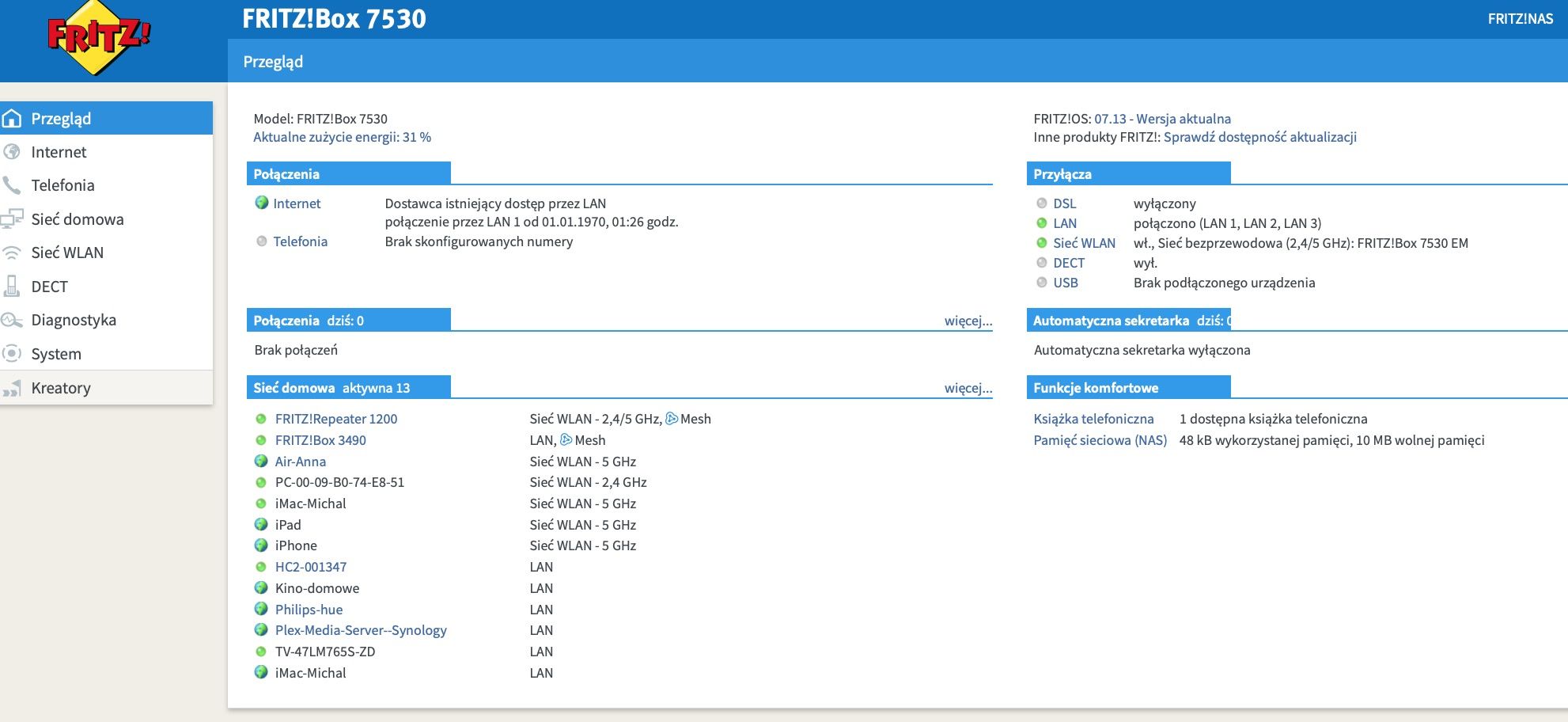Image resolution: width=1568 pixels, height=722 pixels.
Task: Click the Kreatory wizard icon
Action: (12, 388)
